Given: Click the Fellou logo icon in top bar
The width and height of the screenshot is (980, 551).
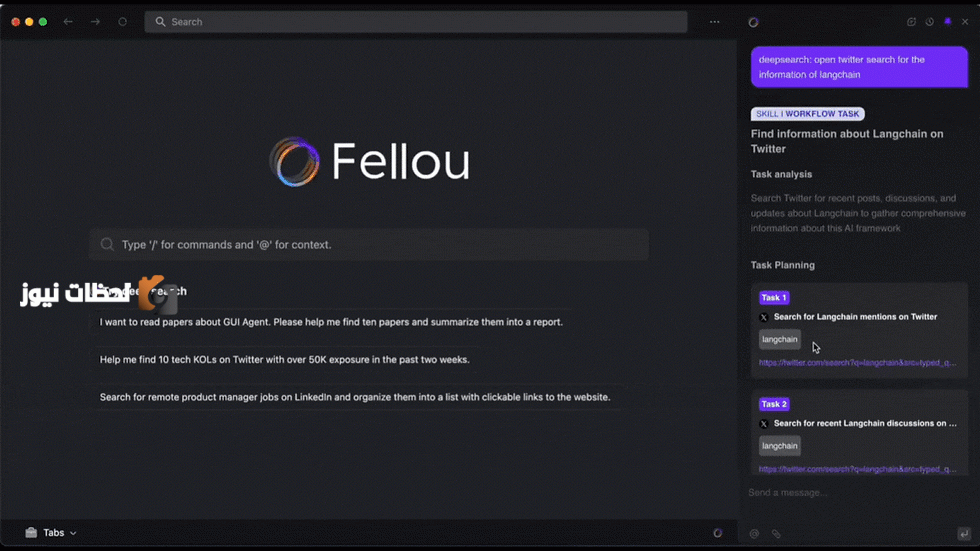Looking at the screenshot, I should (x=754, y=22).
